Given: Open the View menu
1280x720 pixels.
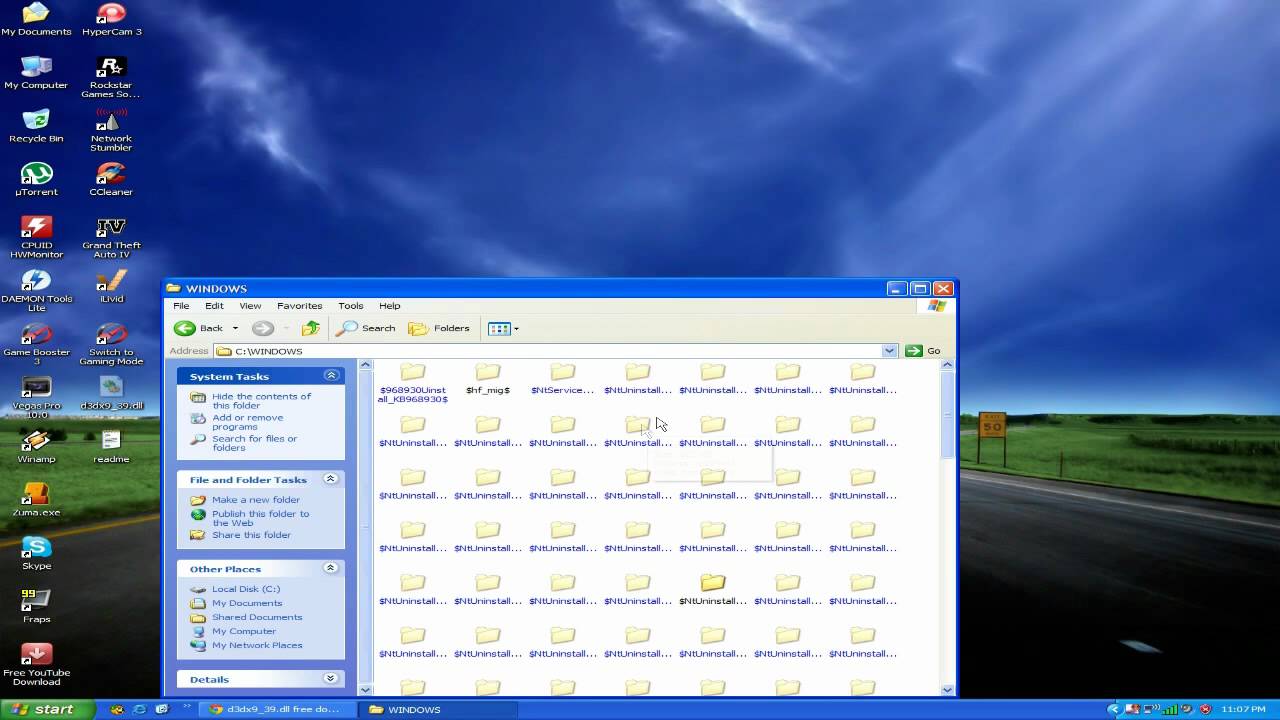Looking at the screenshot, I should click(x=250, y=306).
